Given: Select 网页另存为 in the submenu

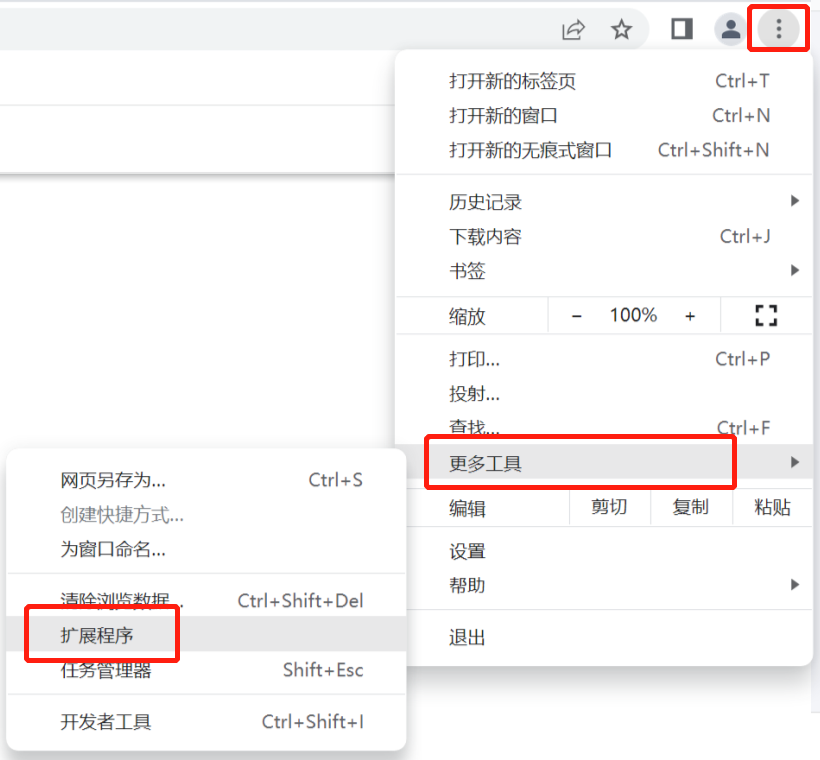Looking at the screenshot, I should [x=113, y=480].
